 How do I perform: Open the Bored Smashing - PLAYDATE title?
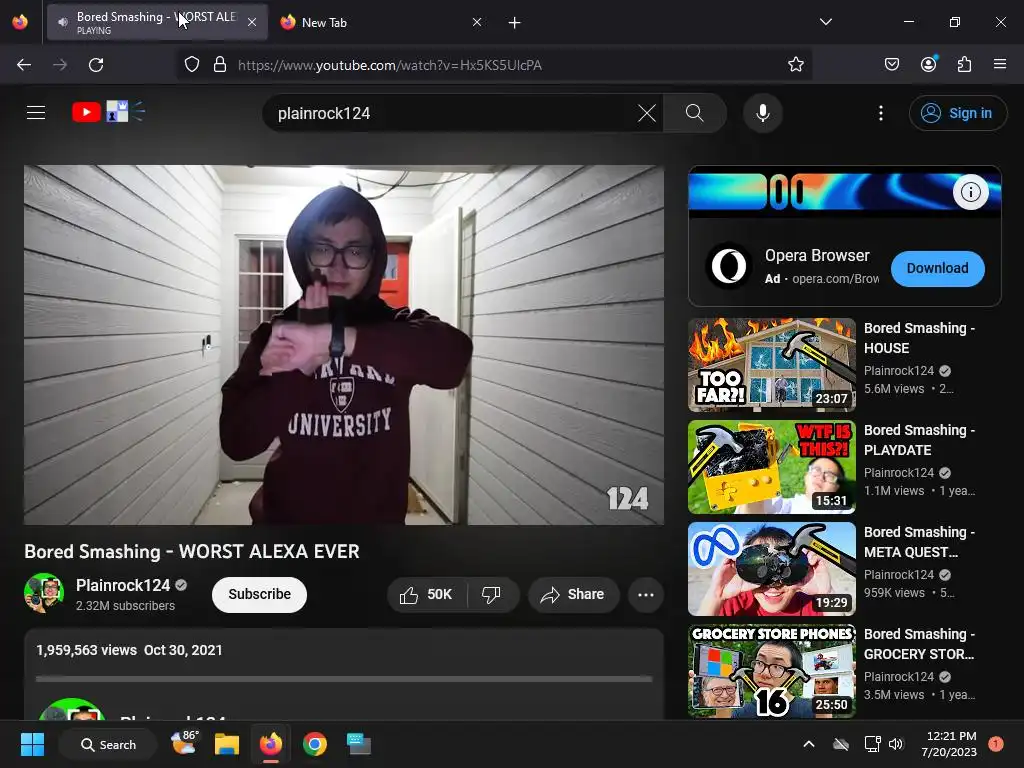coord(920,440)
